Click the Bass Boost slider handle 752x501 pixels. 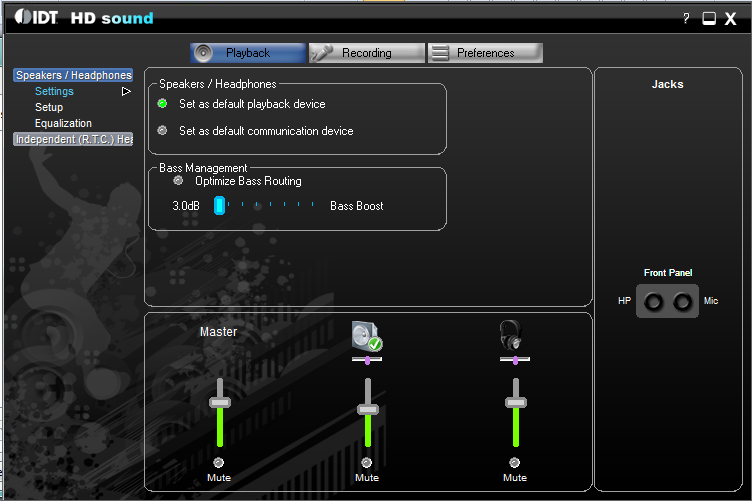219,206
